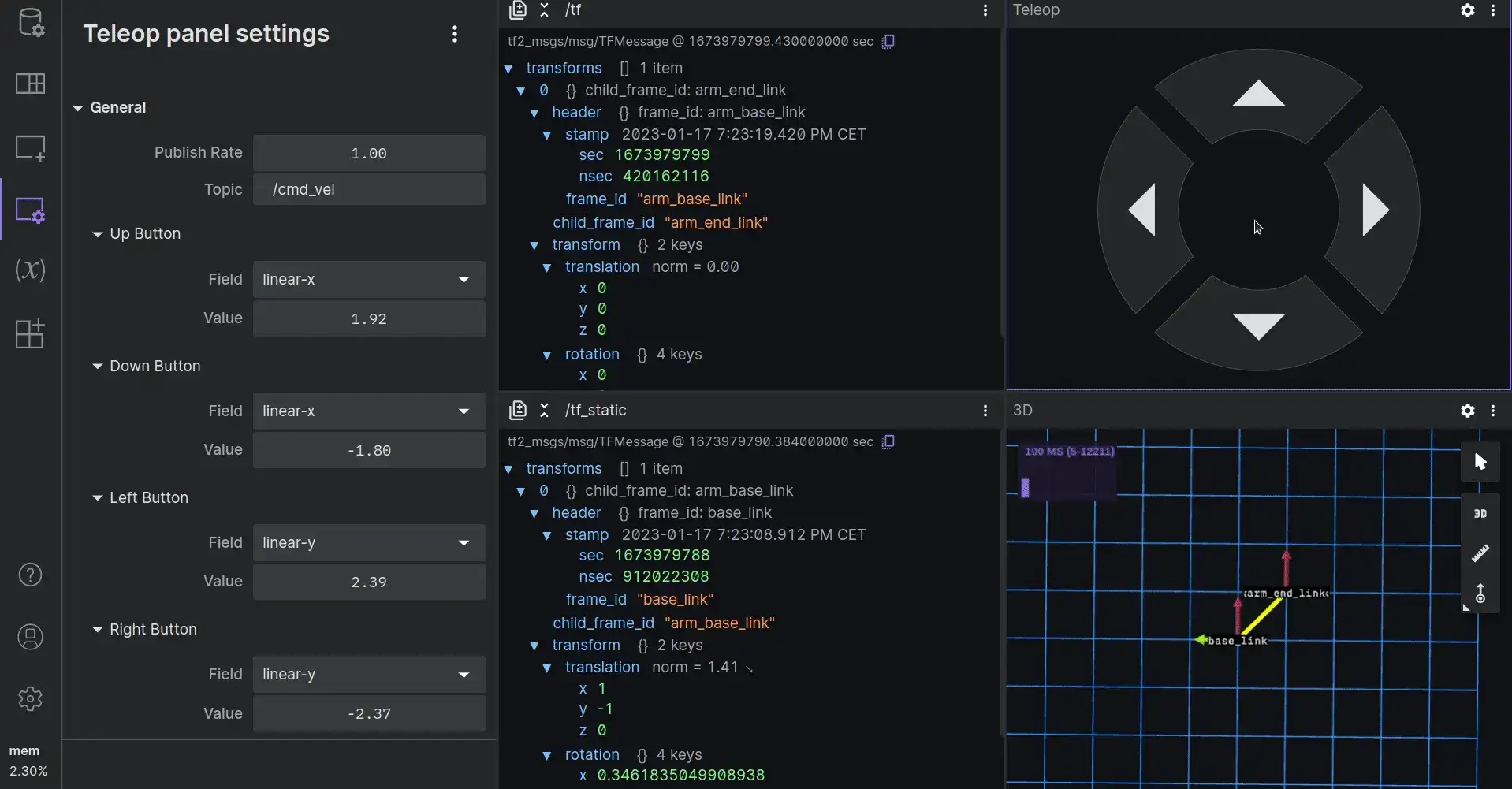
Task: Open the Teleop panel settings gear
Action: (1467, 10)
